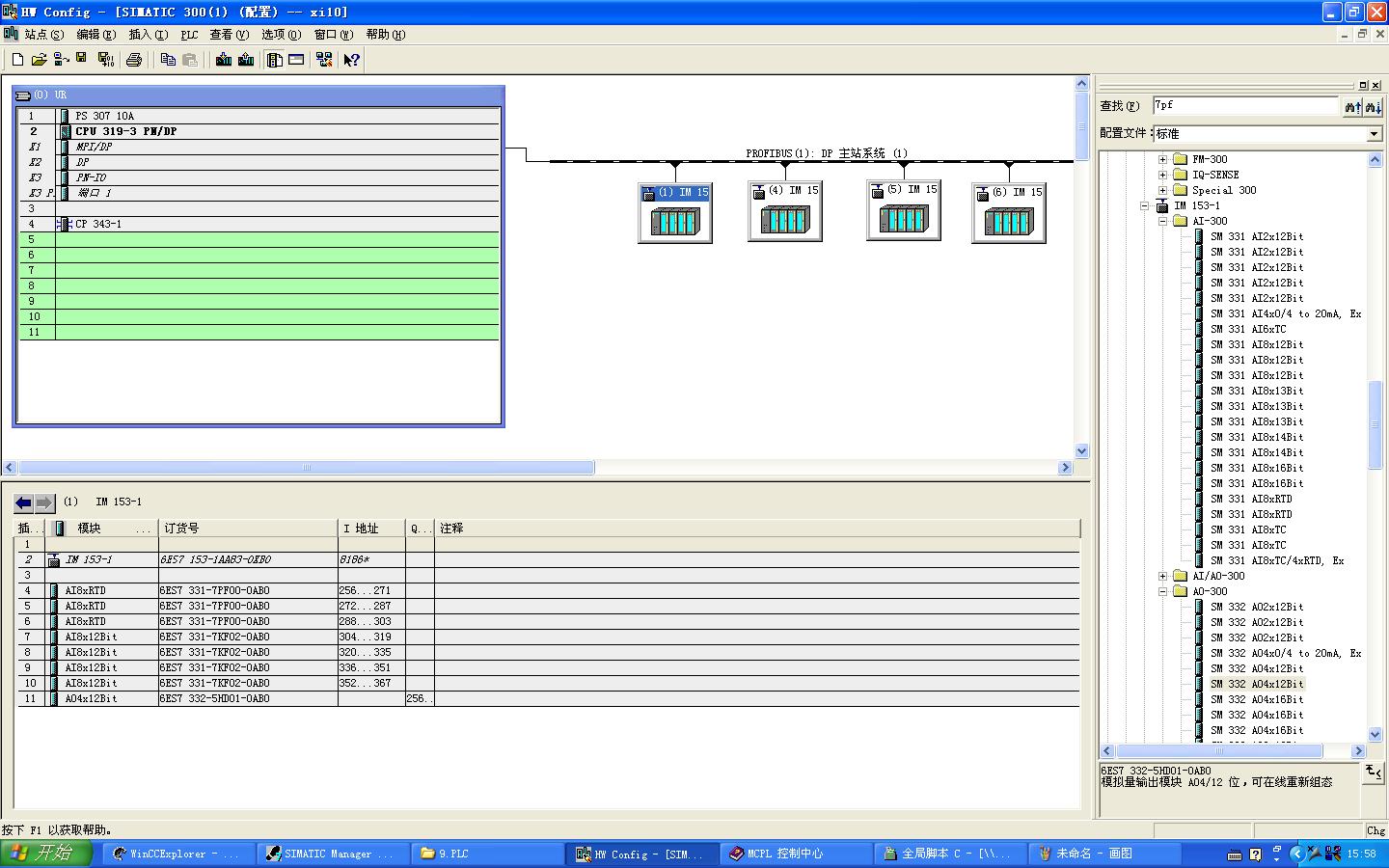The image size is (1389, 868).
Task: Click the module address overview icon
Action: click(296, 60)
